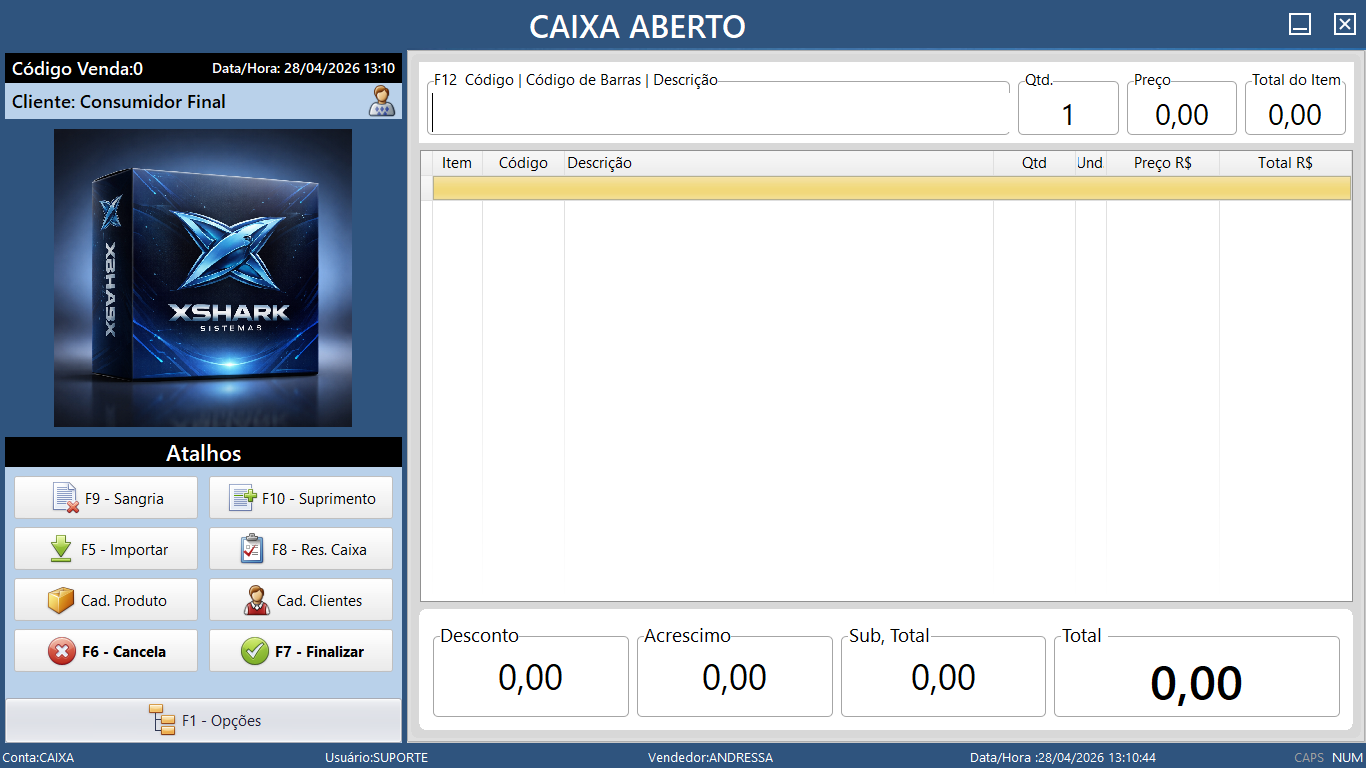Click the "Código Venda:0" text
This screenshot has height=768, width=1366.
78,69
